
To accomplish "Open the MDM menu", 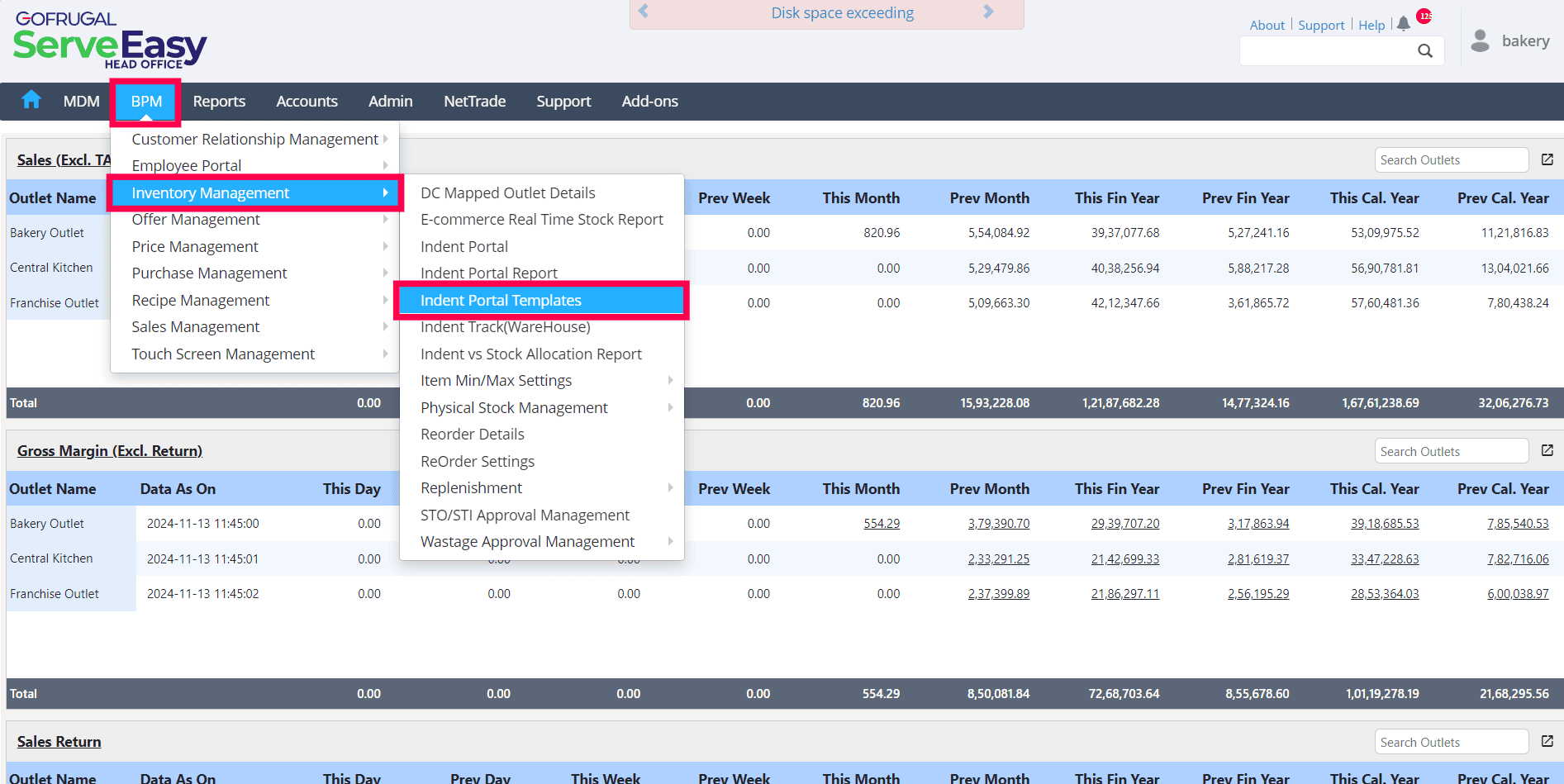I will [82, 101].
